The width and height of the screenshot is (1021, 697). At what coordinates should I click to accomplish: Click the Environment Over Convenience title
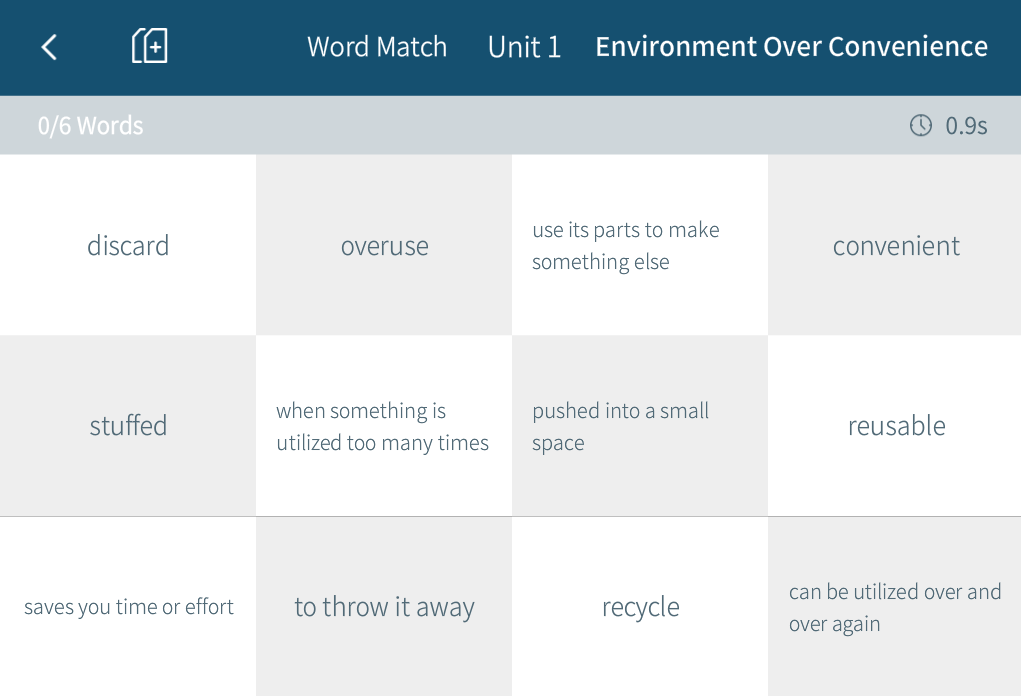[x=791, y=47]
